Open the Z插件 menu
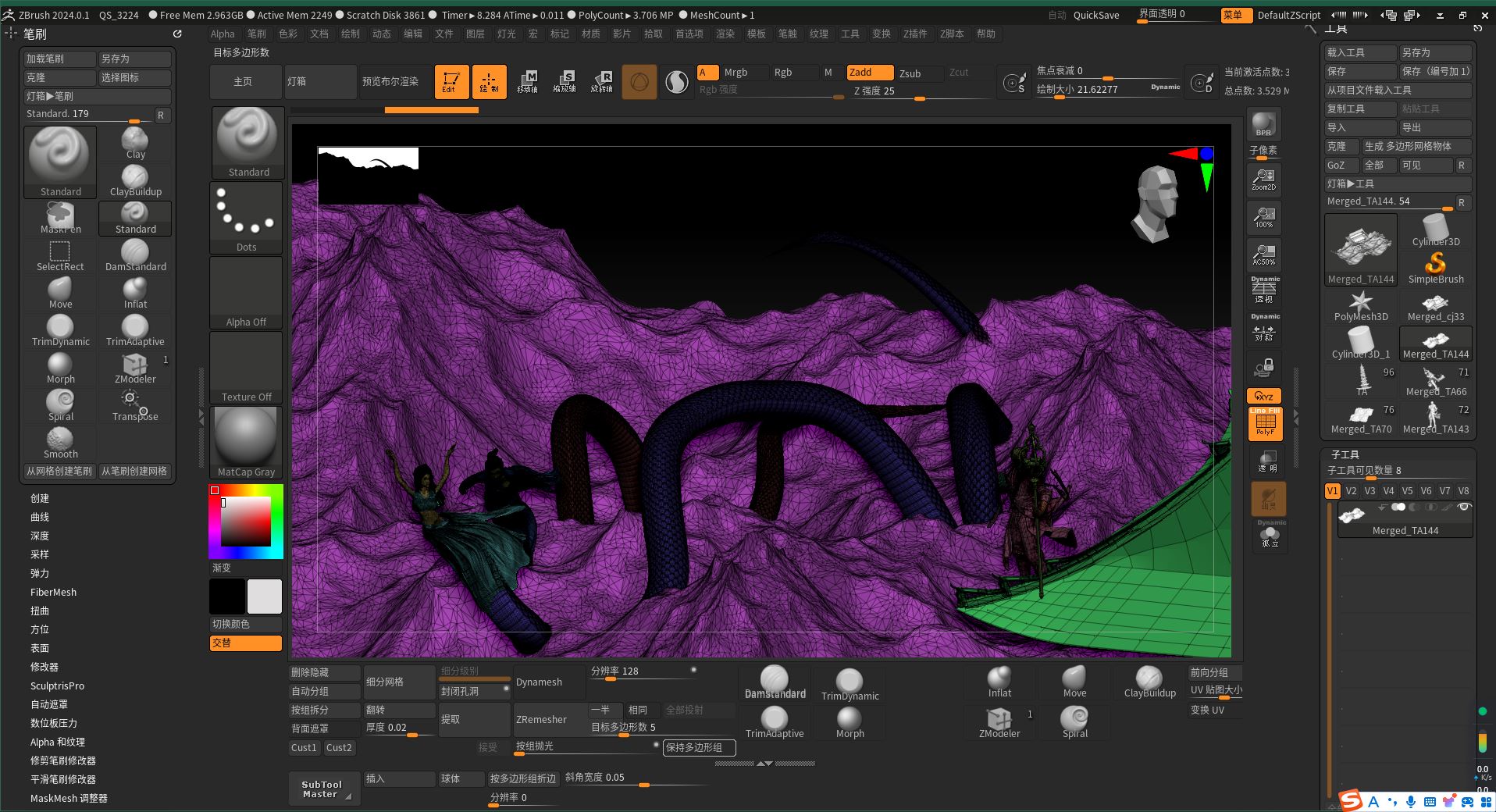Image resolution: width=1496 pixels, height=812 pixels. (914, 34)
